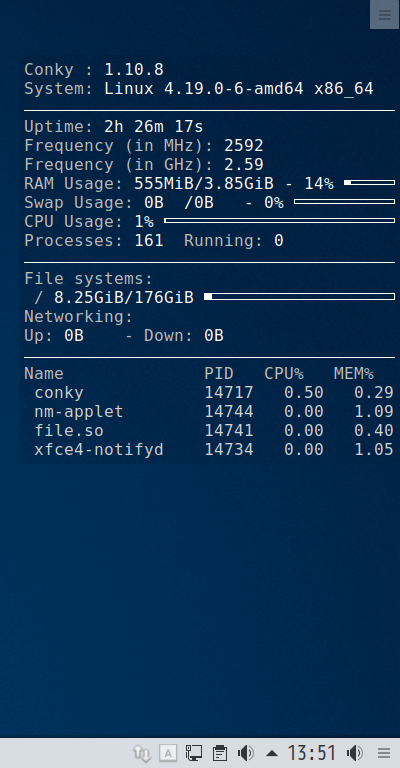Click PID 14741 in the process list
This screenshot has height=768, width=400.
pos(229,431)
